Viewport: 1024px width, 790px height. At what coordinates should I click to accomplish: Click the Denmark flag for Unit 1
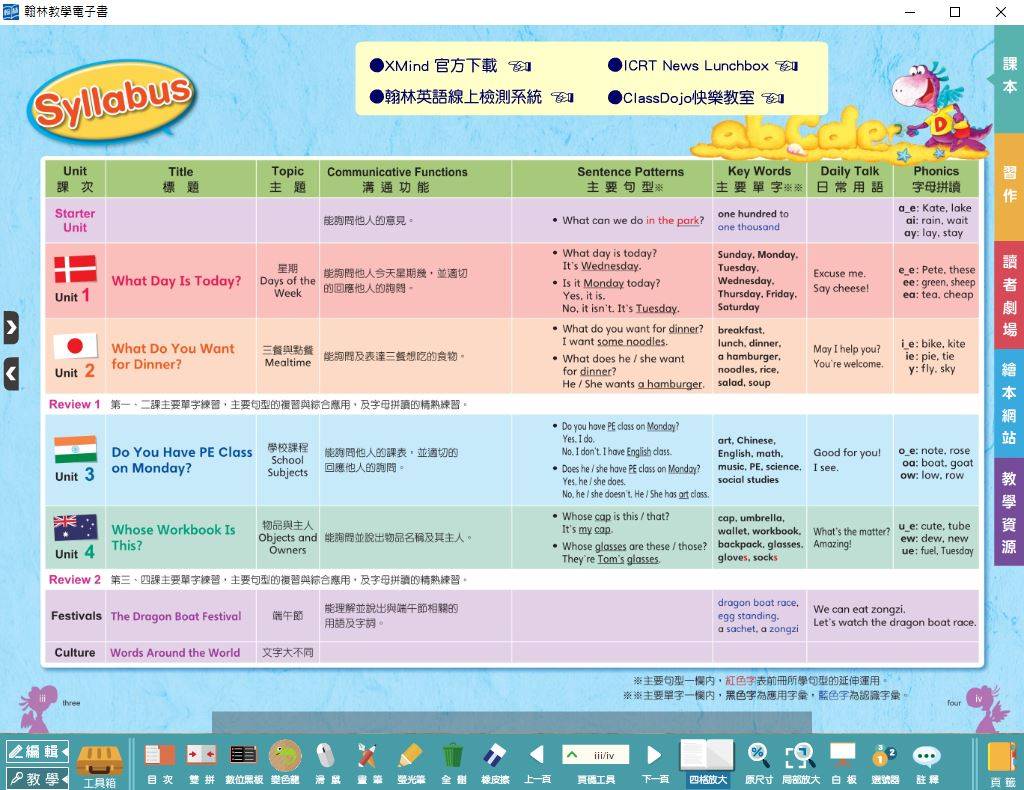coord(75,268)
